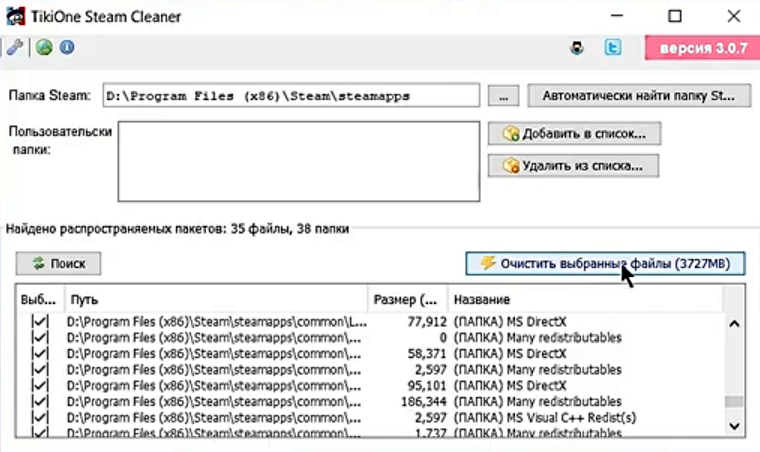The image size is (760, 452).
Task: Minimize the TikiOne Steam Cleaner window
Action: [617, 16]
